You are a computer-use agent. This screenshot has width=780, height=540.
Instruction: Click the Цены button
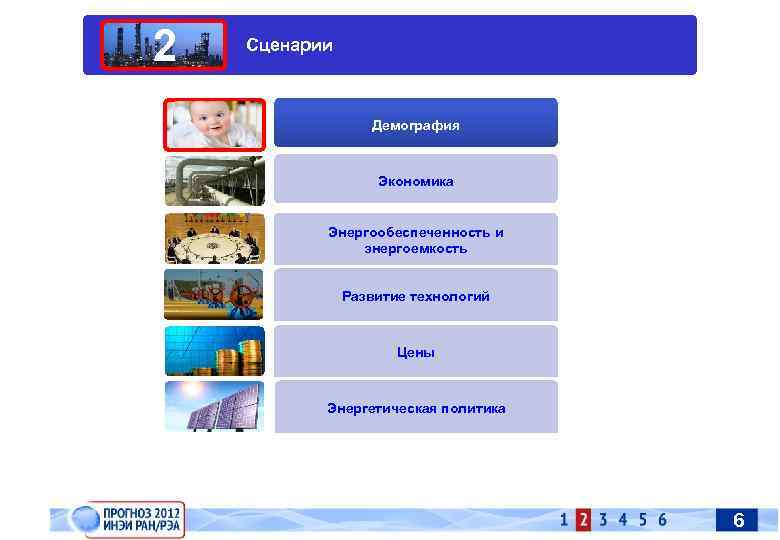point(416,351)
